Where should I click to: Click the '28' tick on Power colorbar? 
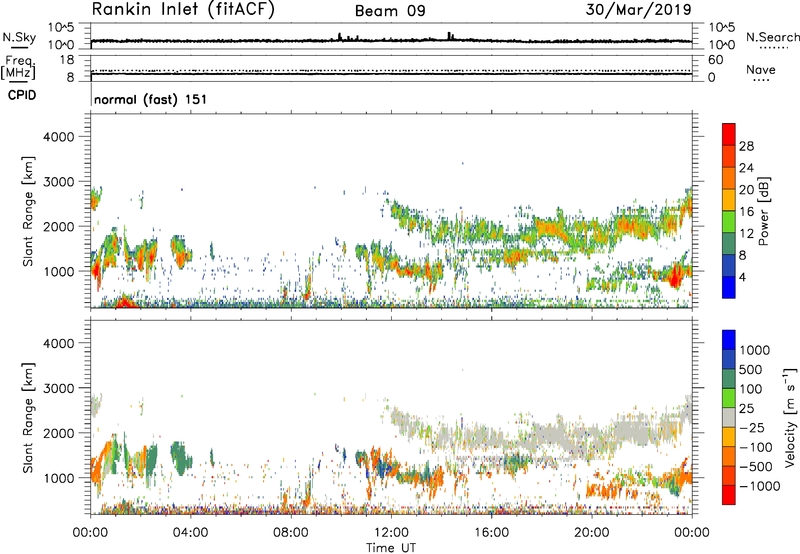[746, 146]
